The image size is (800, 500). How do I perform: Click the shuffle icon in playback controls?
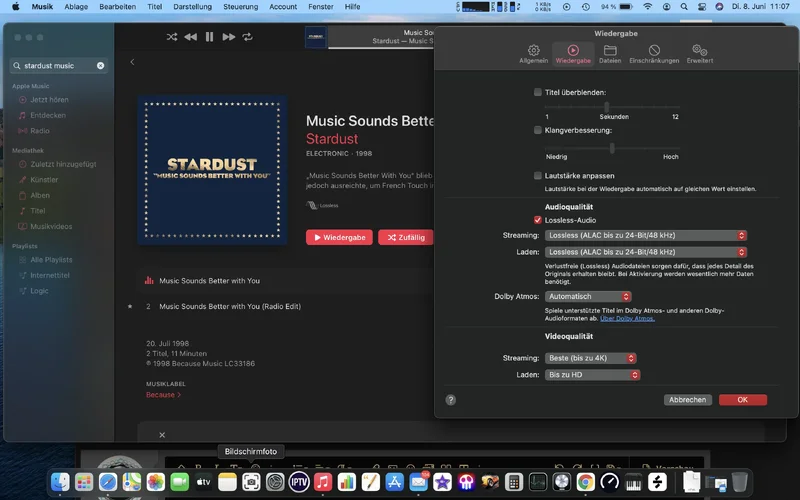point(172,37)
